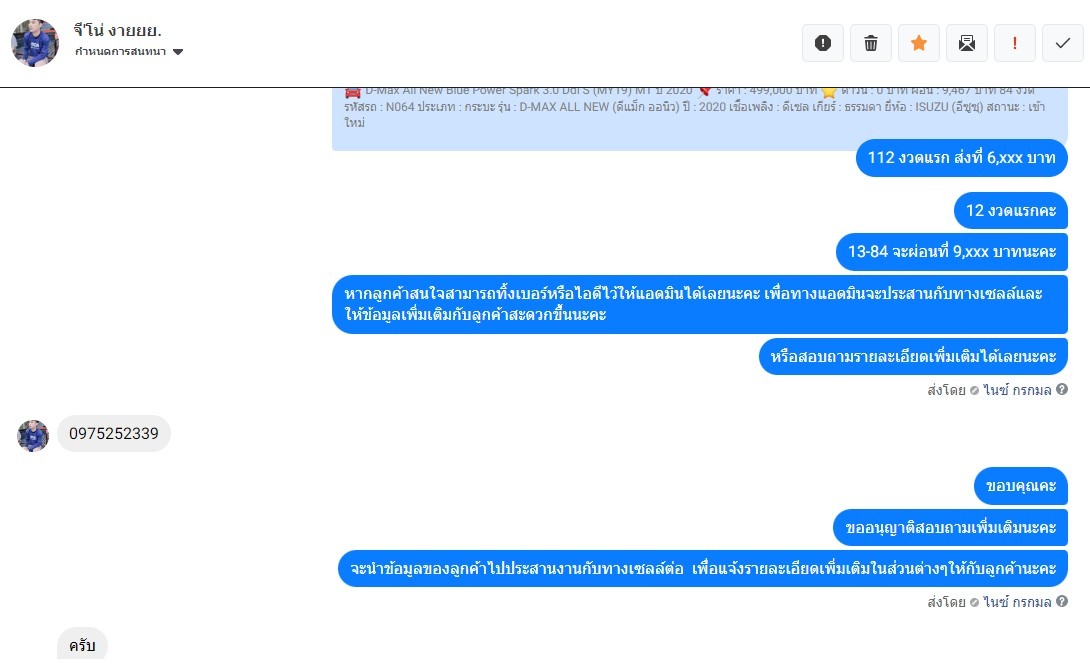Image resolution: width=1090 pixels, height=664 pixels.
Task: Click the 12 งวดแรกคะ message bubble
Action: point(1011,211)
